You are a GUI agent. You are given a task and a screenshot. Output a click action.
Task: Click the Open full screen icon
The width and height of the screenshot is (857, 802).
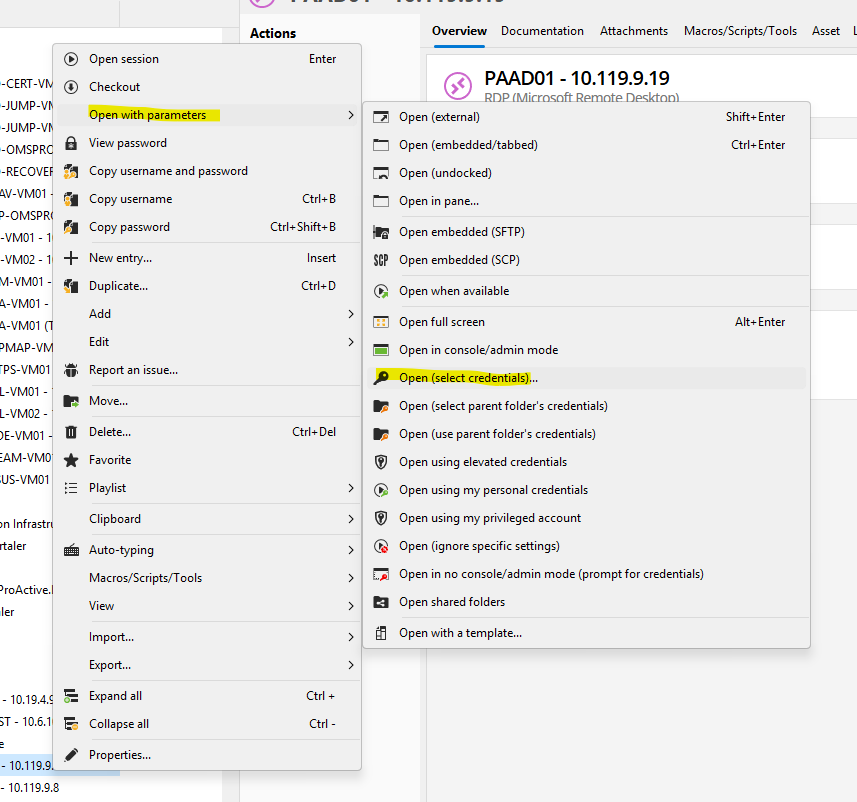[381, 323]
